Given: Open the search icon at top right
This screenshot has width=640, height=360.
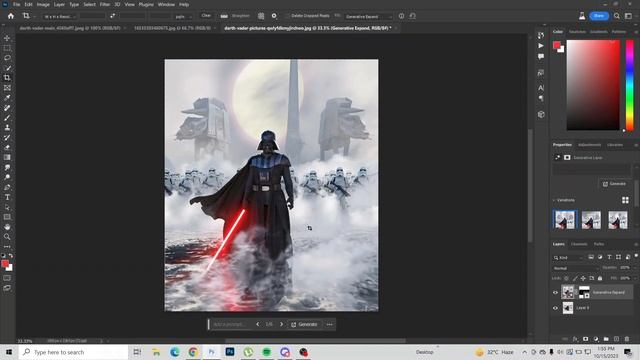Looking at the screenshot, I should 617,16.
